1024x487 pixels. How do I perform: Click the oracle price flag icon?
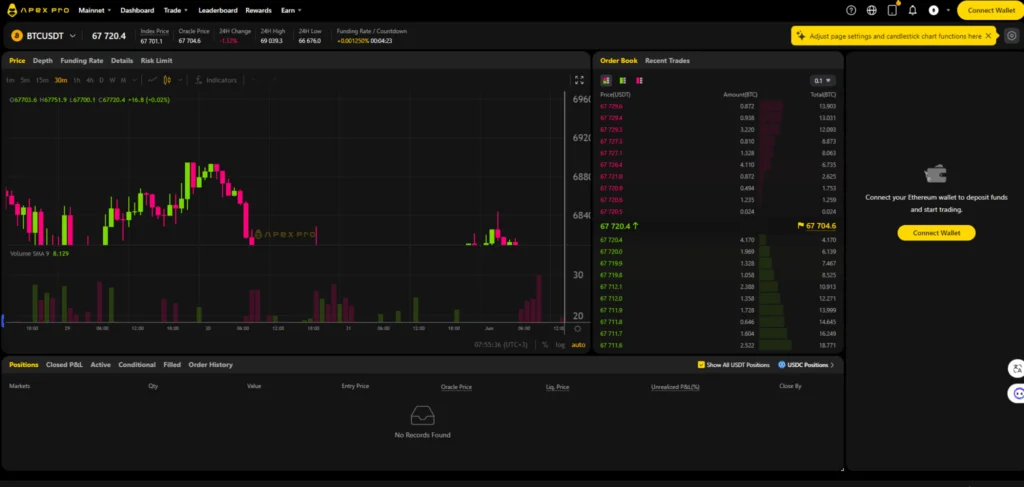pyautogui.click(x=801, y=226)
